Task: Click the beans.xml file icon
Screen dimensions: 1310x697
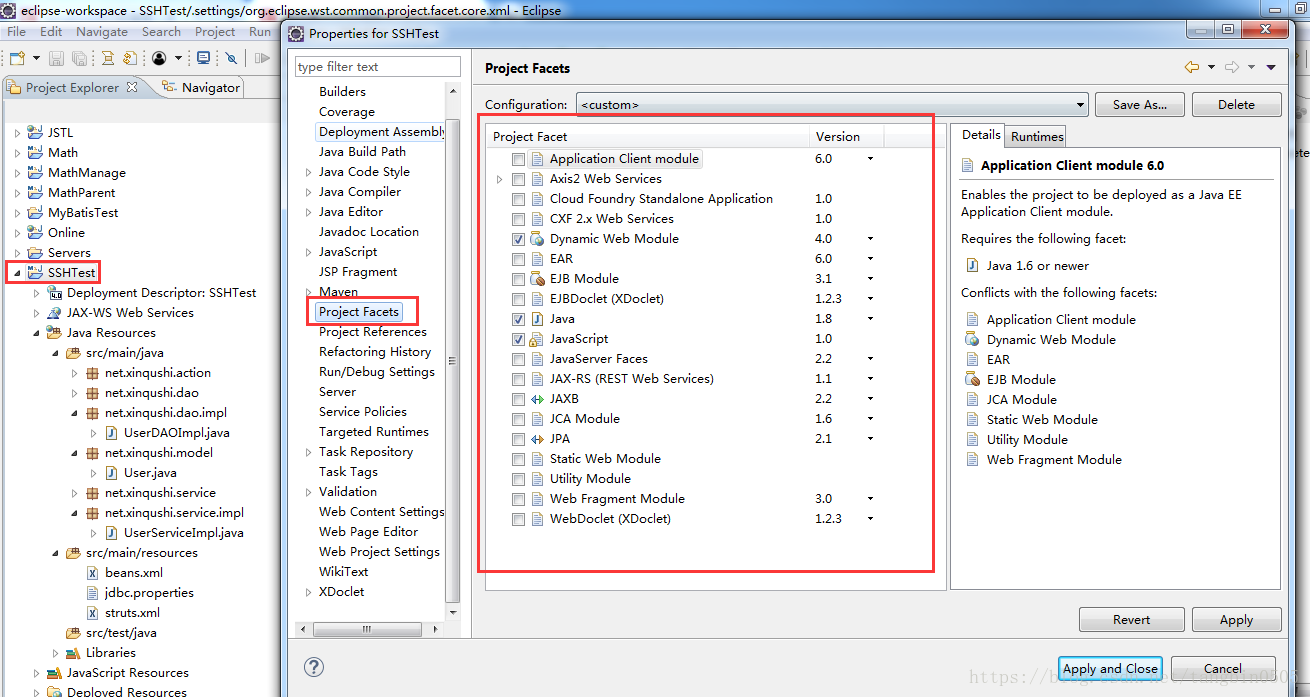Action: pos(93,572)
